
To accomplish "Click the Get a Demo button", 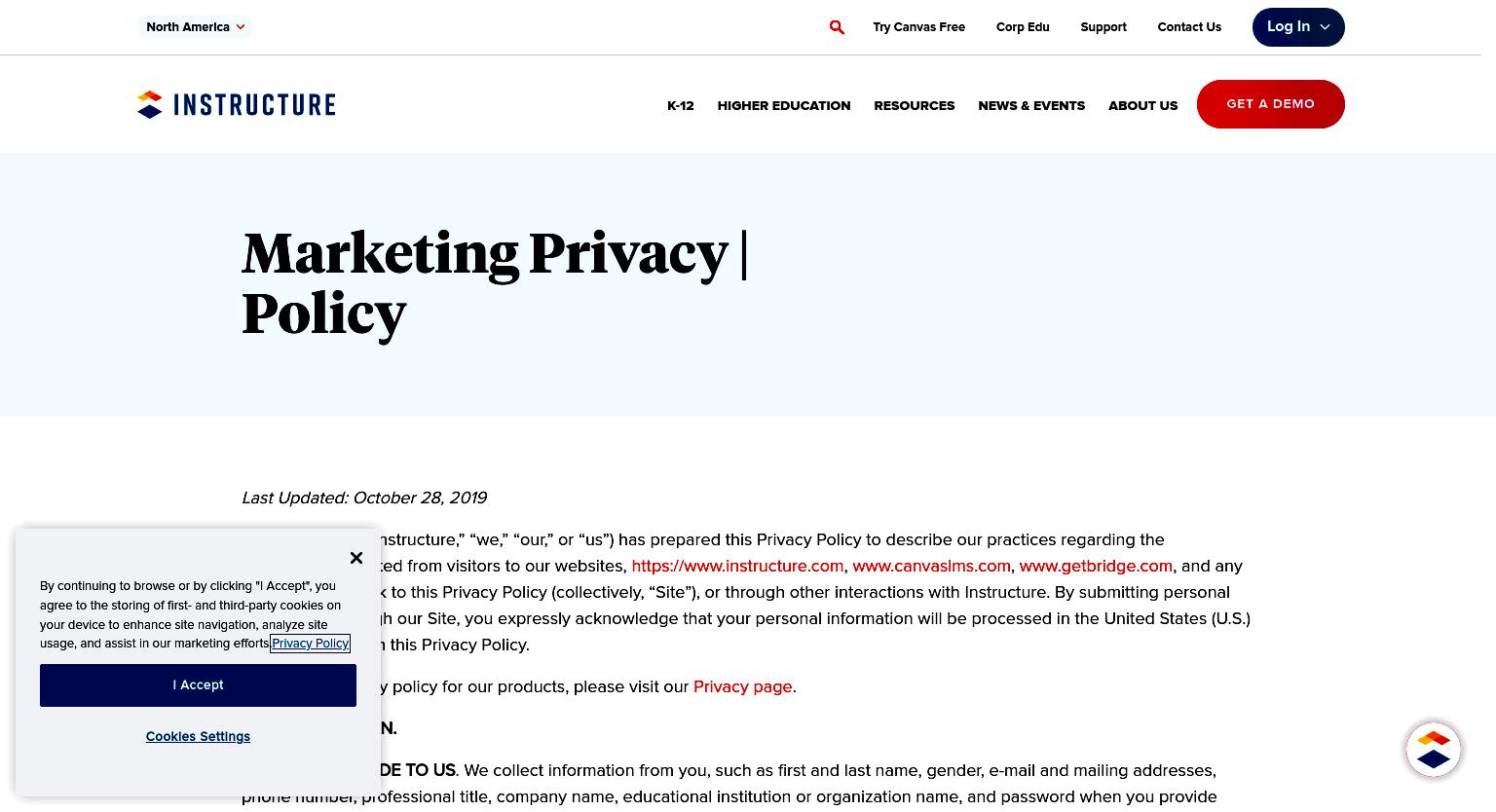I will click(1271, 104).
